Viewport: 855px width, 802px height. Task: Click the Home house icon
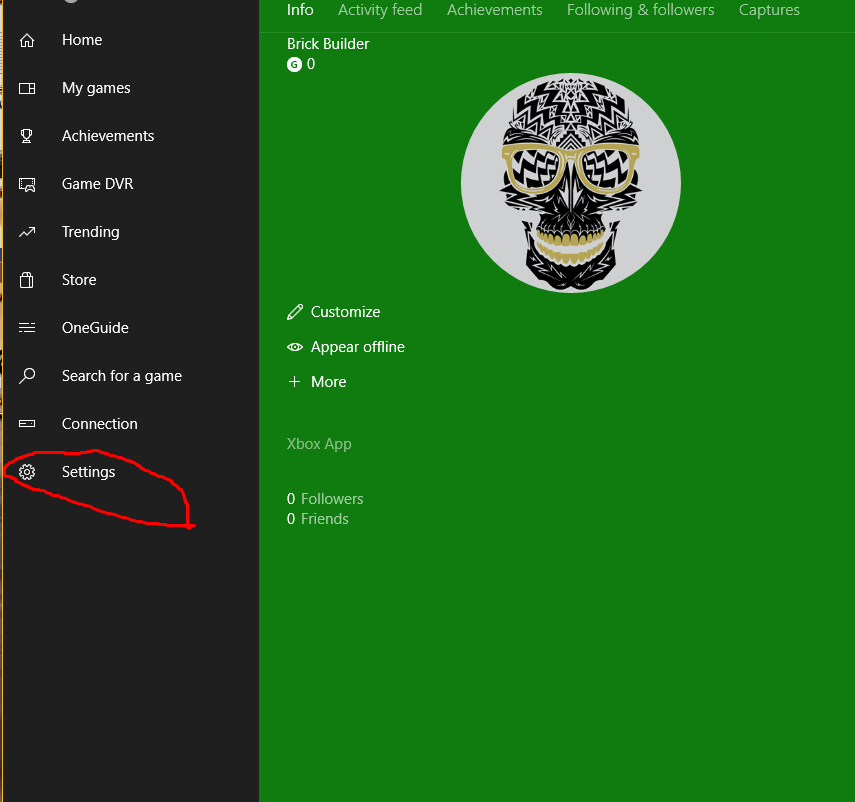coord(27,40)
